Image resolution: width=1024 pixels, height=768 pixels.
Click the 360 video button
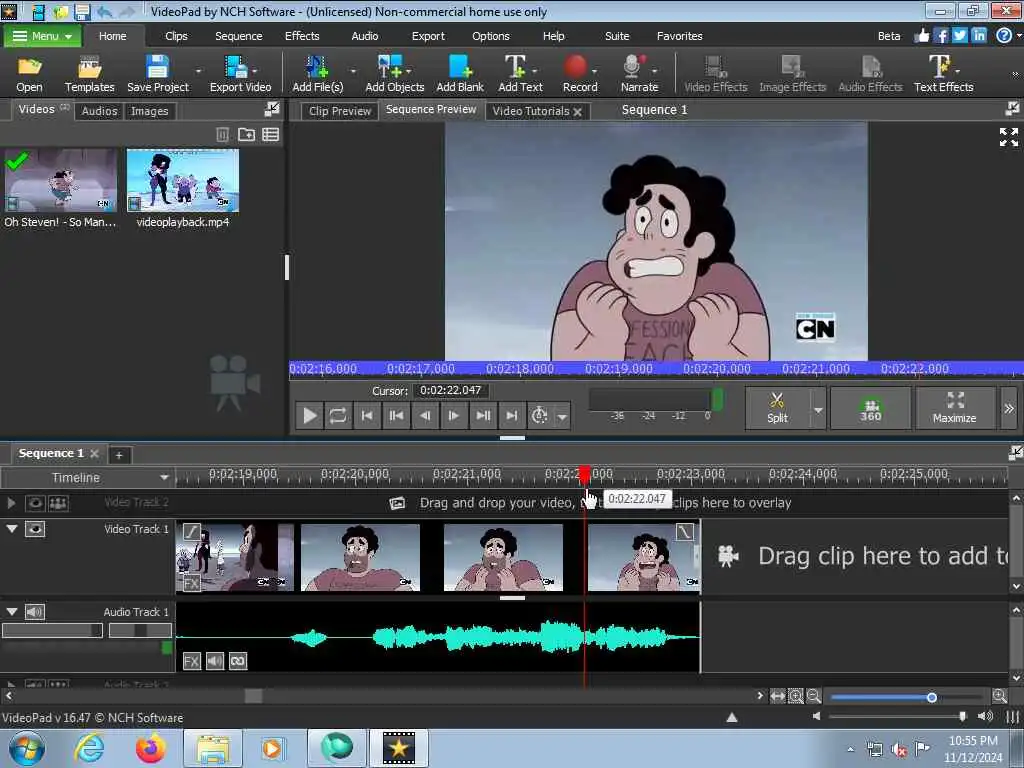[x=870, y=408]
